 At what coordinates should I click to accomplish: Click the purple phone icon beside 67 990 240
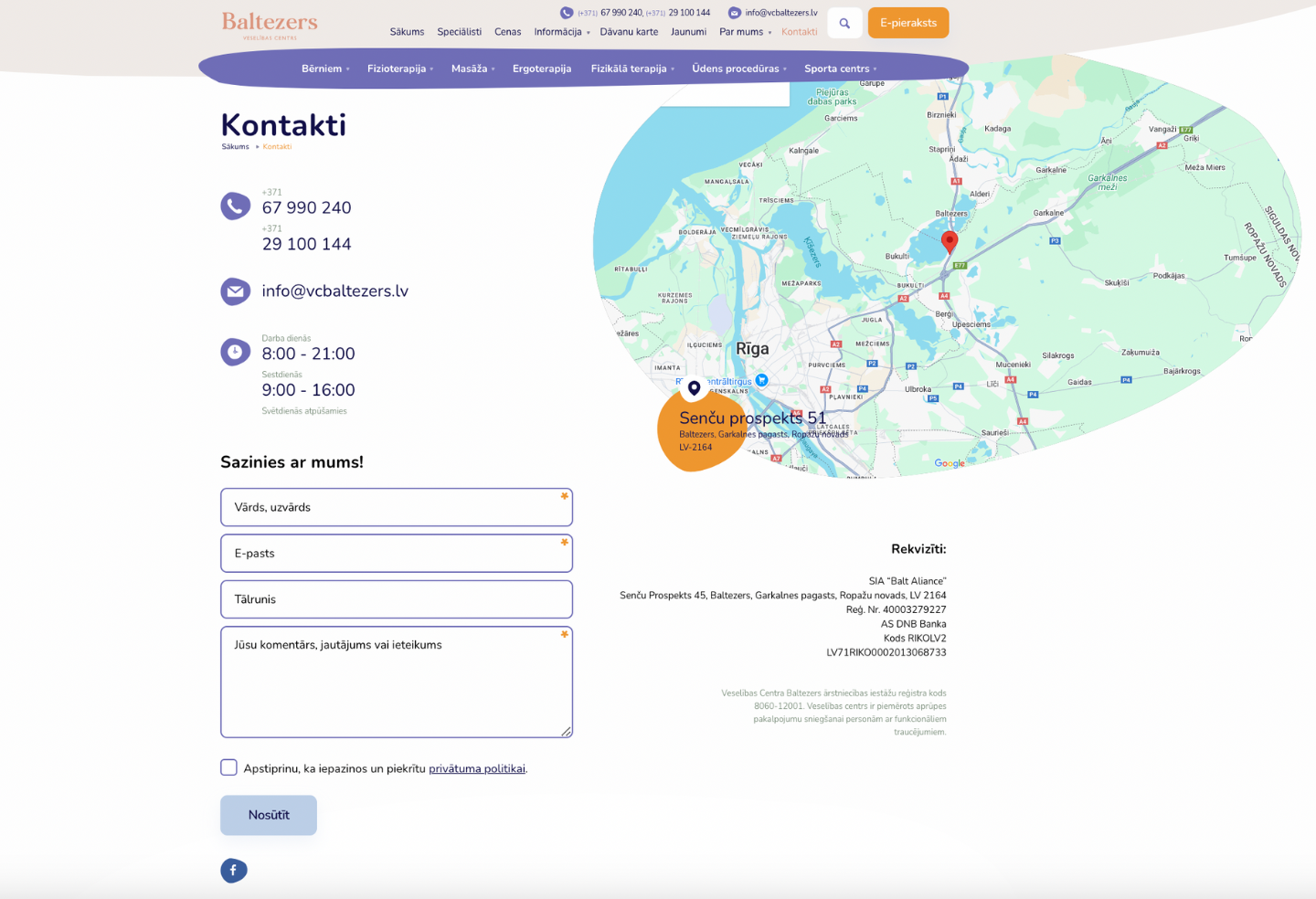(236, 206)
